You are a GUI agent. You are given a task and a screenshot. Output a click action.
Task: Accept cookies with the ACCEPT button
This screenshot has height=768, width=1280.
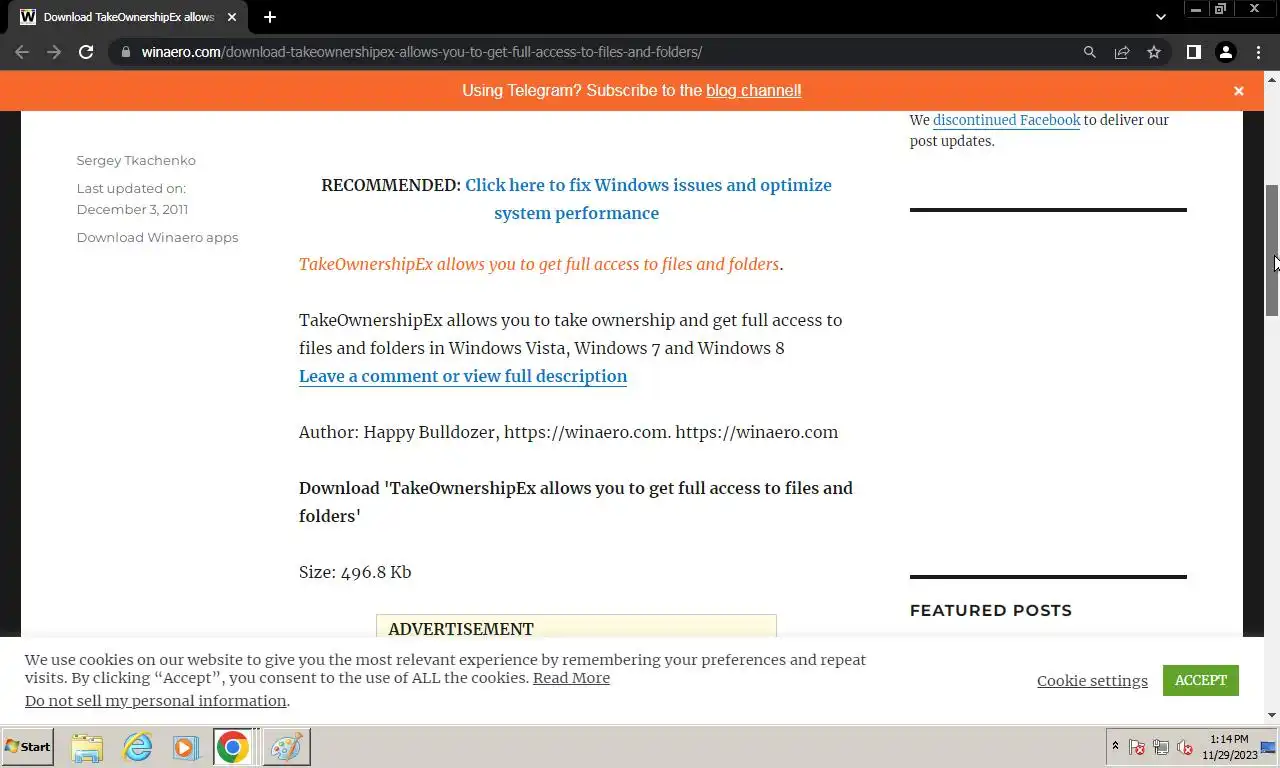[1200, 680]
